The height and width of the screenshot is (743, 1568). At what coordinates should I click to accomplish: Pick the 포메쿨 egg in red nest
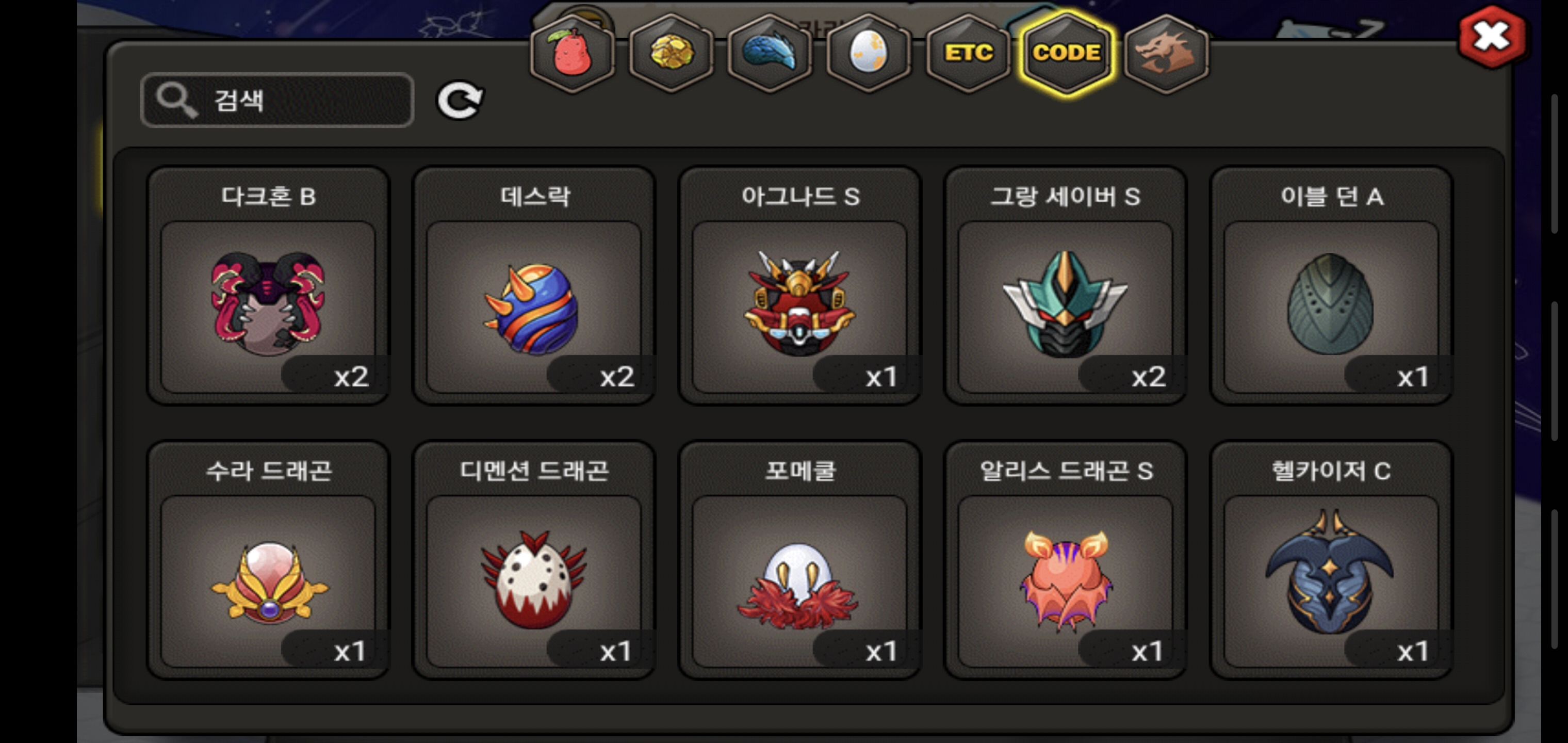800,559
